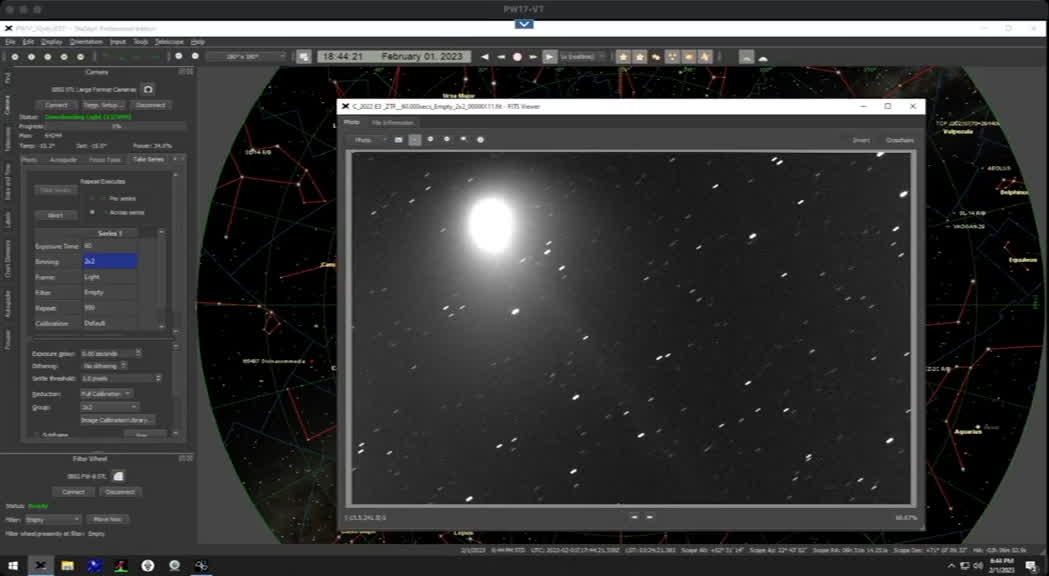The height and width of the screenshot is (576, 1049).
Task: Switch to the File Information tab in FITS Viewer
Action: 393,123
